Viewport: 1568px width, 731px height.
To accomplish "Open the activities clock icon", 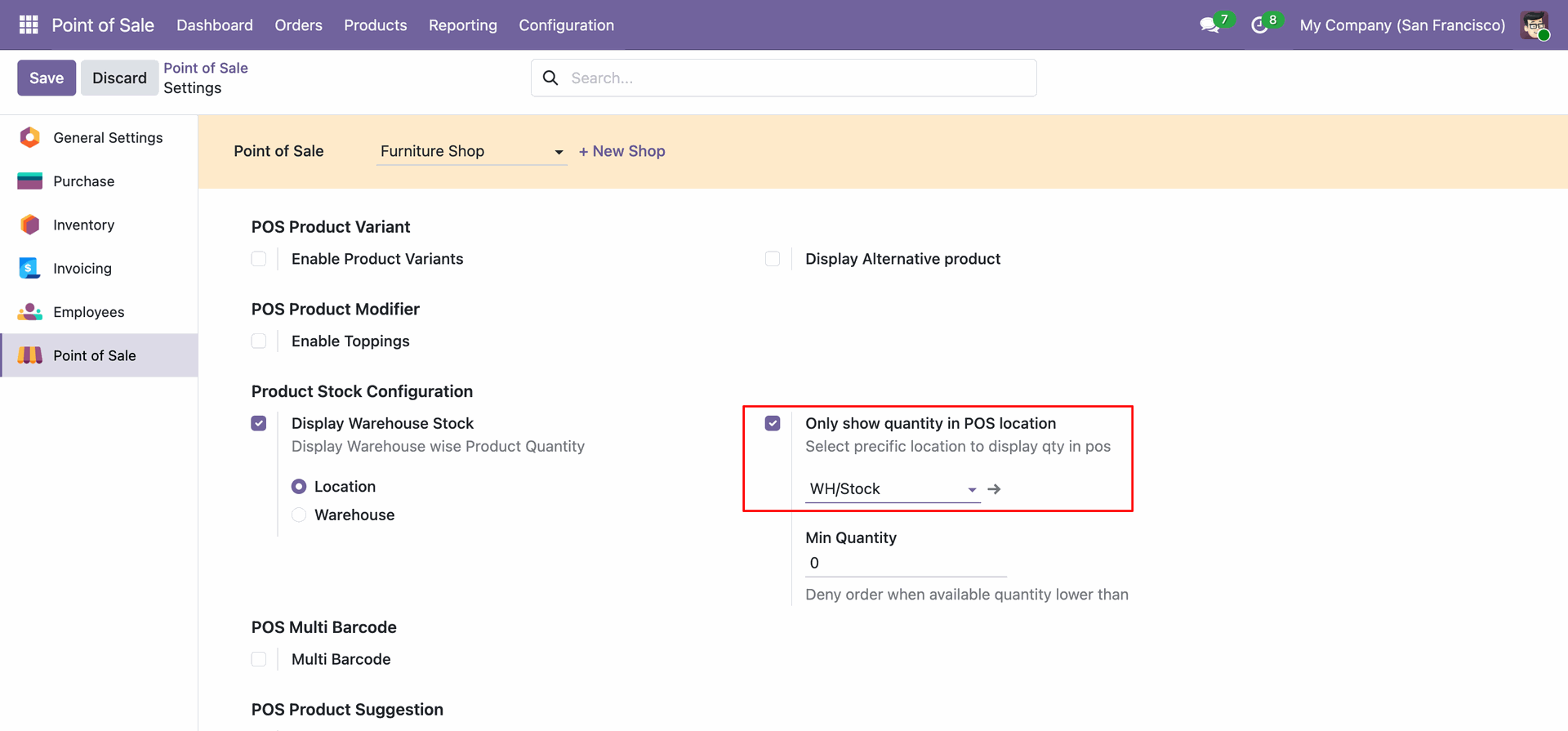I will (1259, 25).
